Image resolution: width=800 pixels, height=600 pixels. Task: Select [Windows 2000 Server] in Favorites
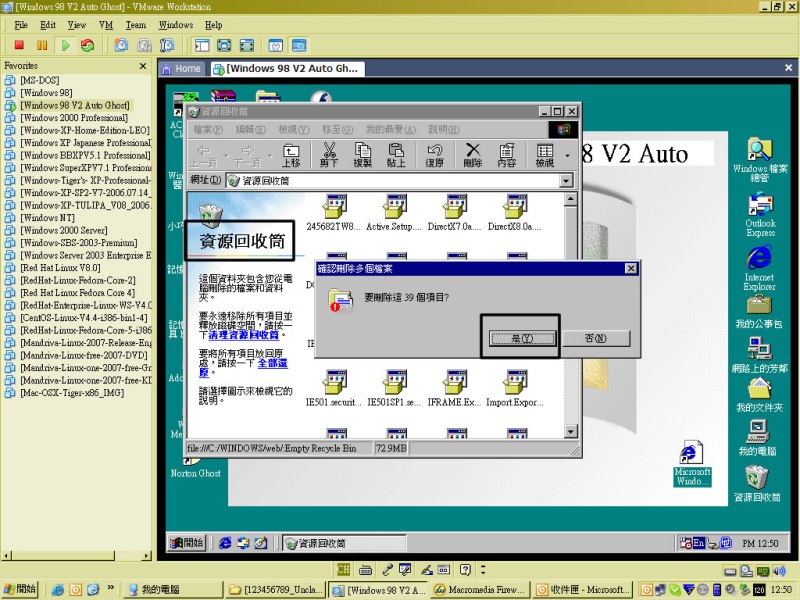click(x=64, y=230)
